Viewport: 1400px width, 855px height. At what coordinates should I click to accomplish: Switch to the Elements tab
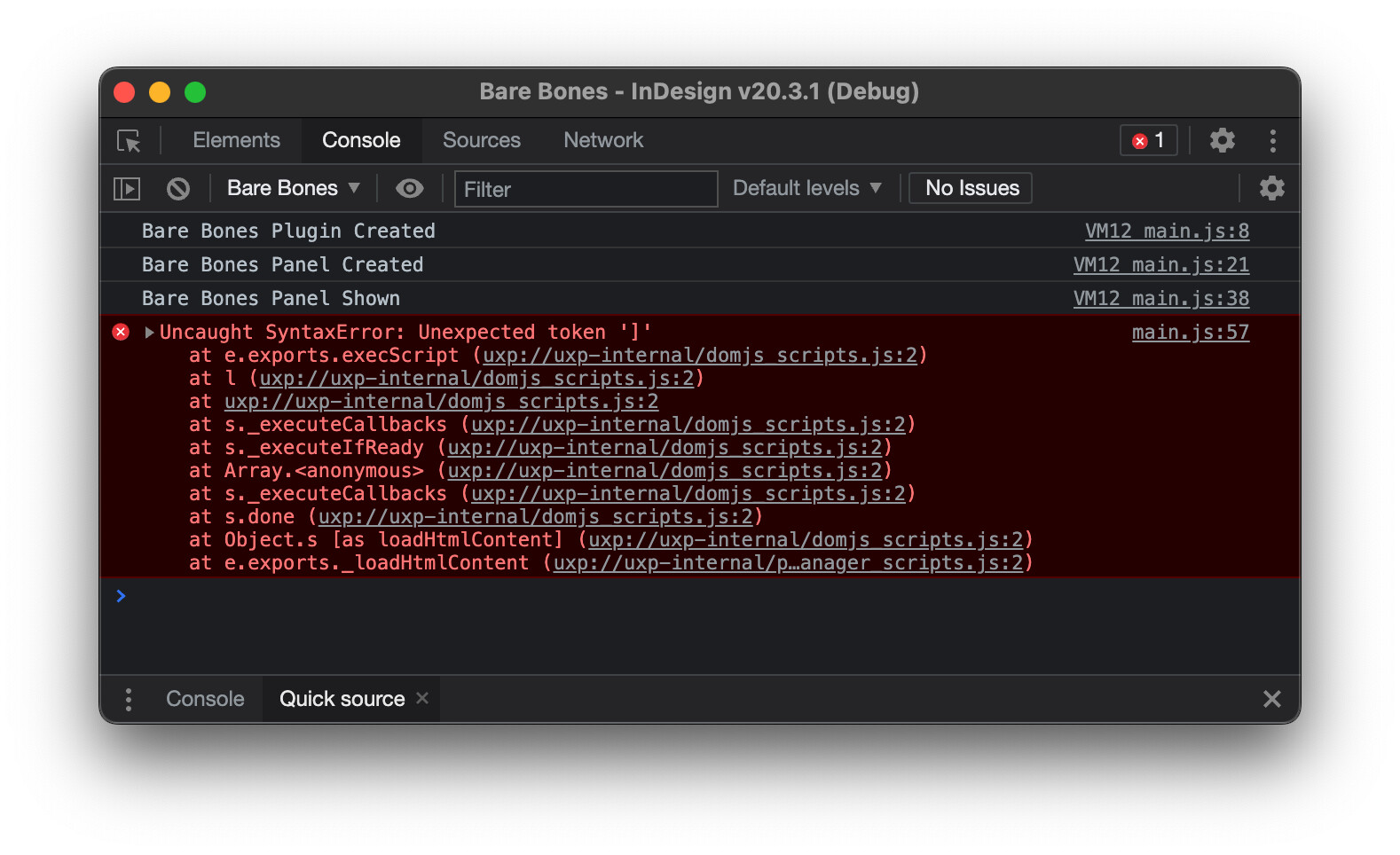pos(236,140)
